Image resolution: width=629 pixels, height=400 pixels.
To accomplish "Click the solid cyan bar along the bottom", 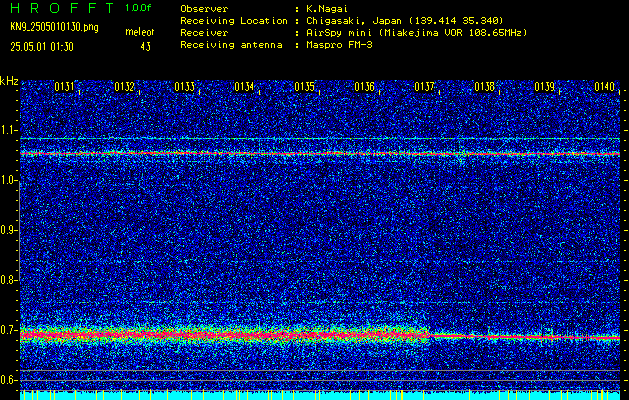I will pyautogui.click(x=320, y=395).
